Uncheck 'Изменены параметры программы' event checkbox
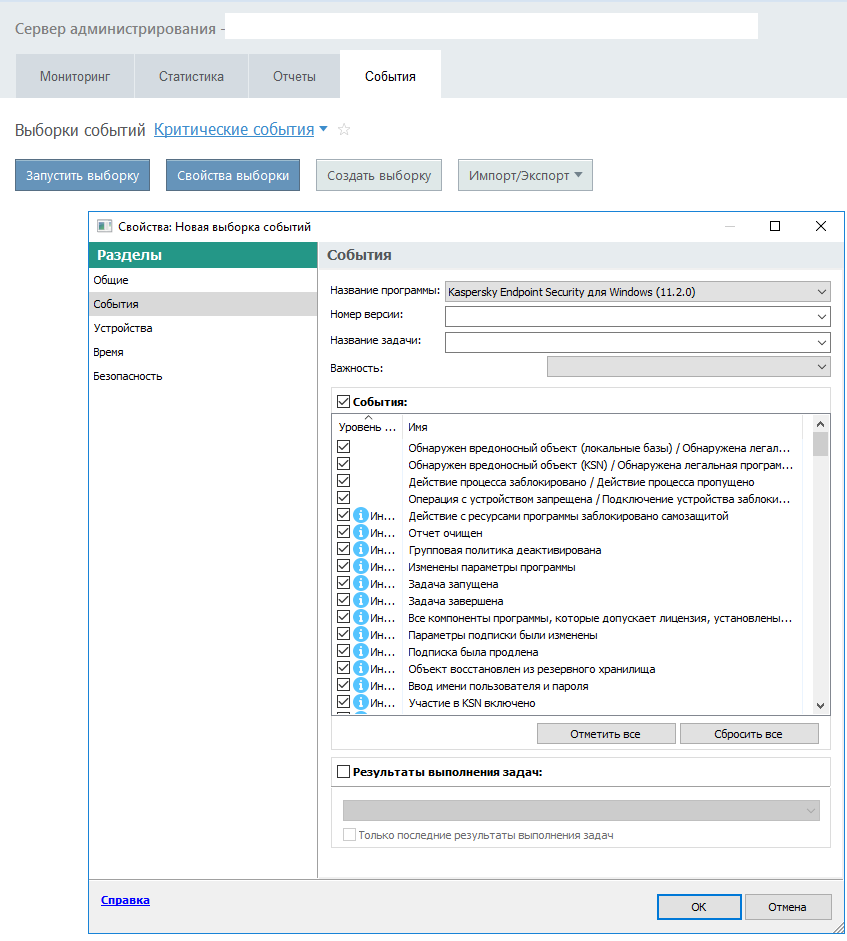Screen dimensions: 847x941 point(344,567)
